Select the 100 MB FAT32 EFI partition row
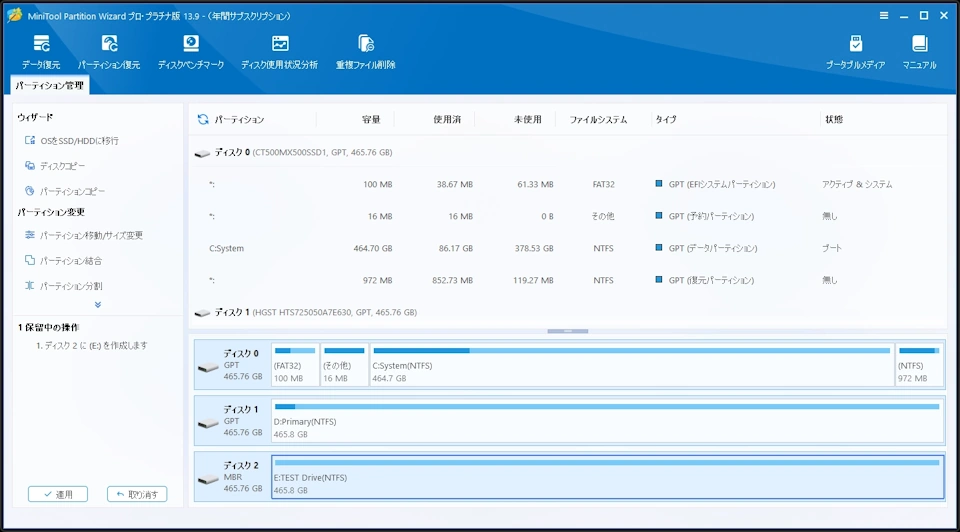 point(568,184)
